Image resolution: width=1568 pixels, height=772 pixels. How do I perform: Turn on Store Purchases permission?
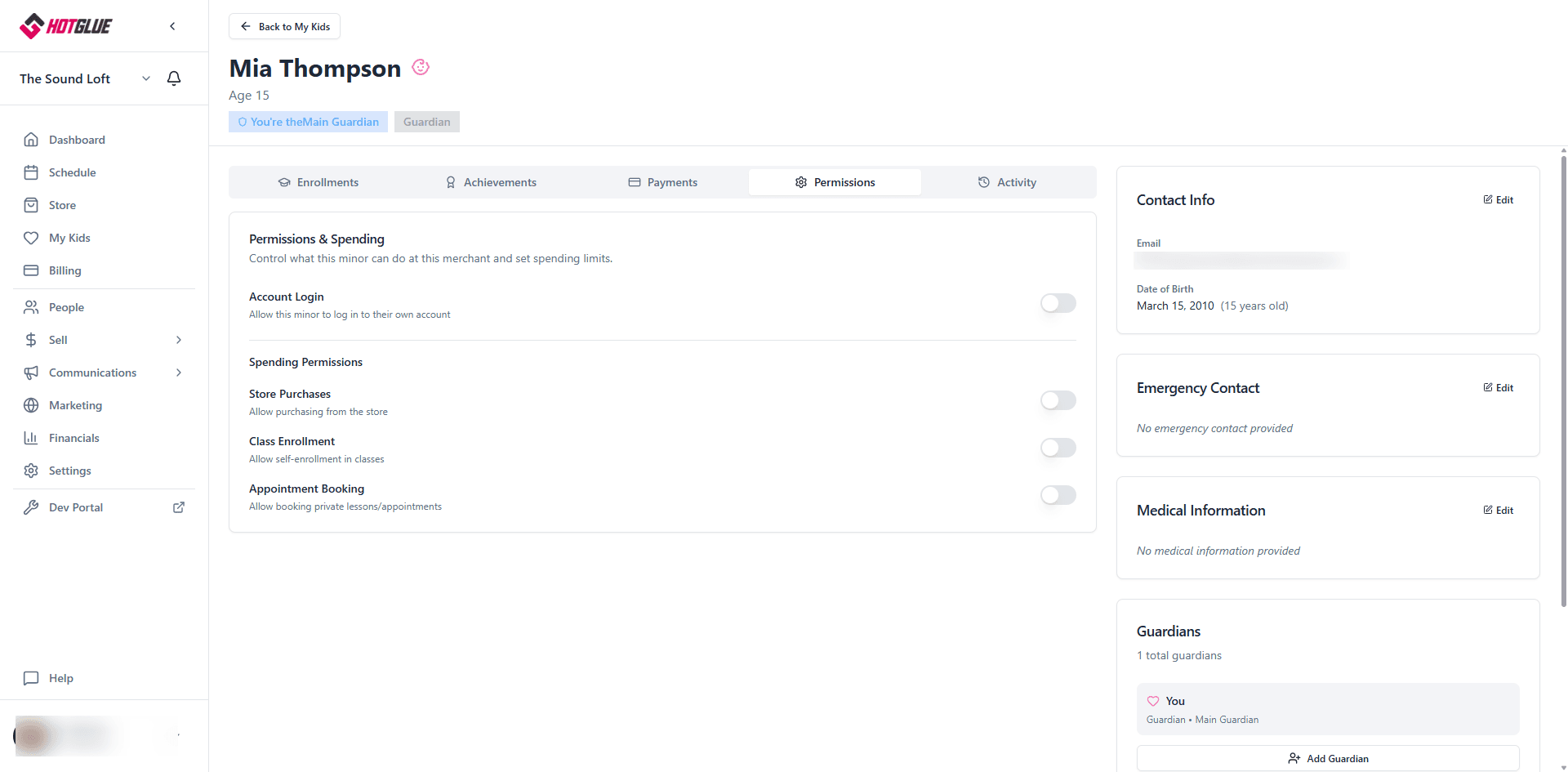click(x=1058, y=400)
